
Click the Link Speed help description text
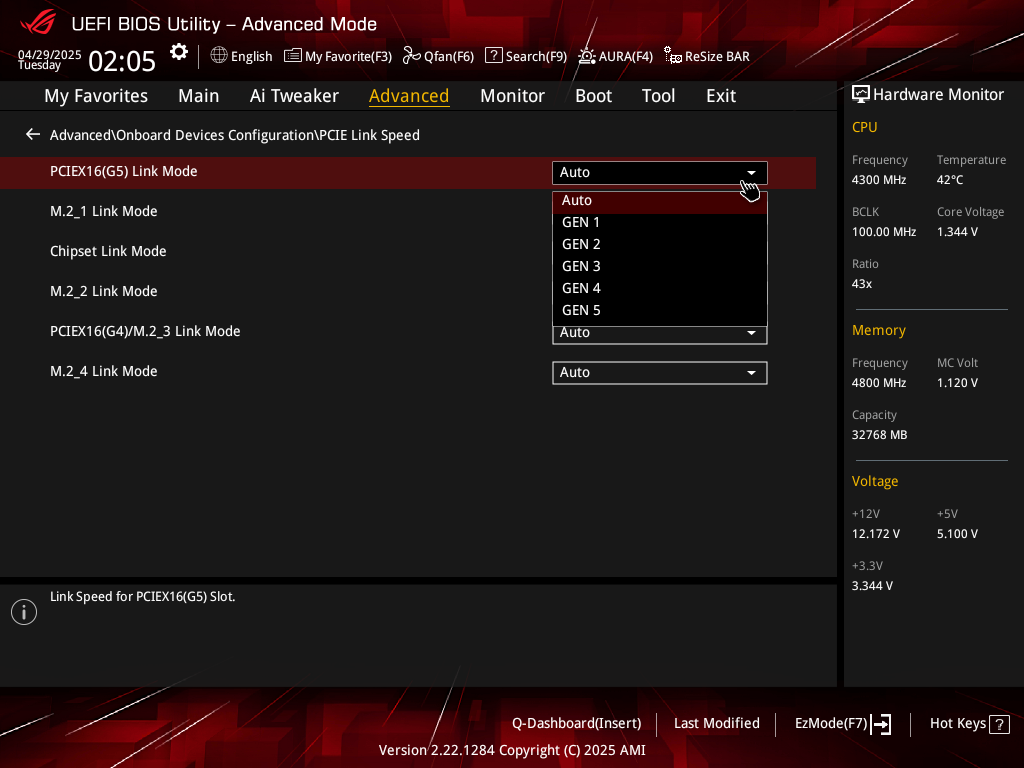pos(142,597)
